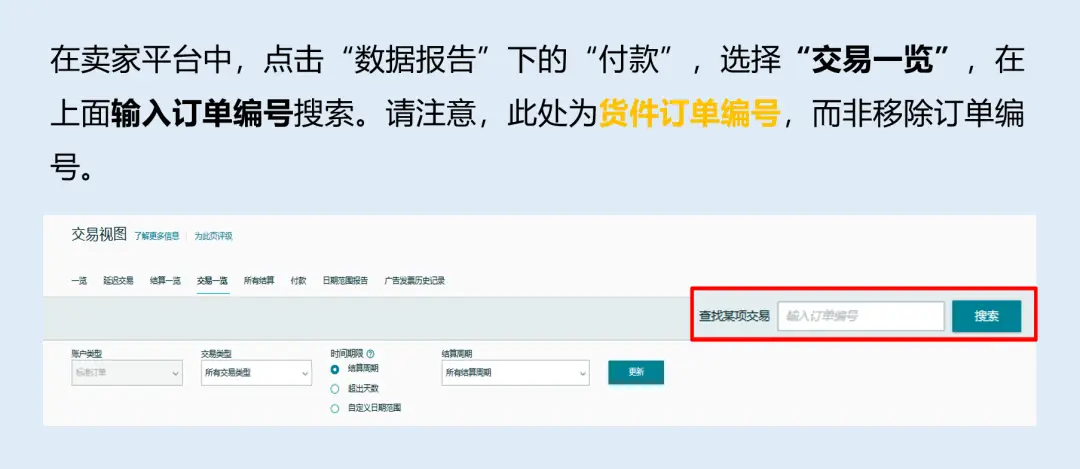Click the 更新 button
Image resolution: width=1080 pixels, height=469 pixels.
pyautogui.click(x=636, y=372)
